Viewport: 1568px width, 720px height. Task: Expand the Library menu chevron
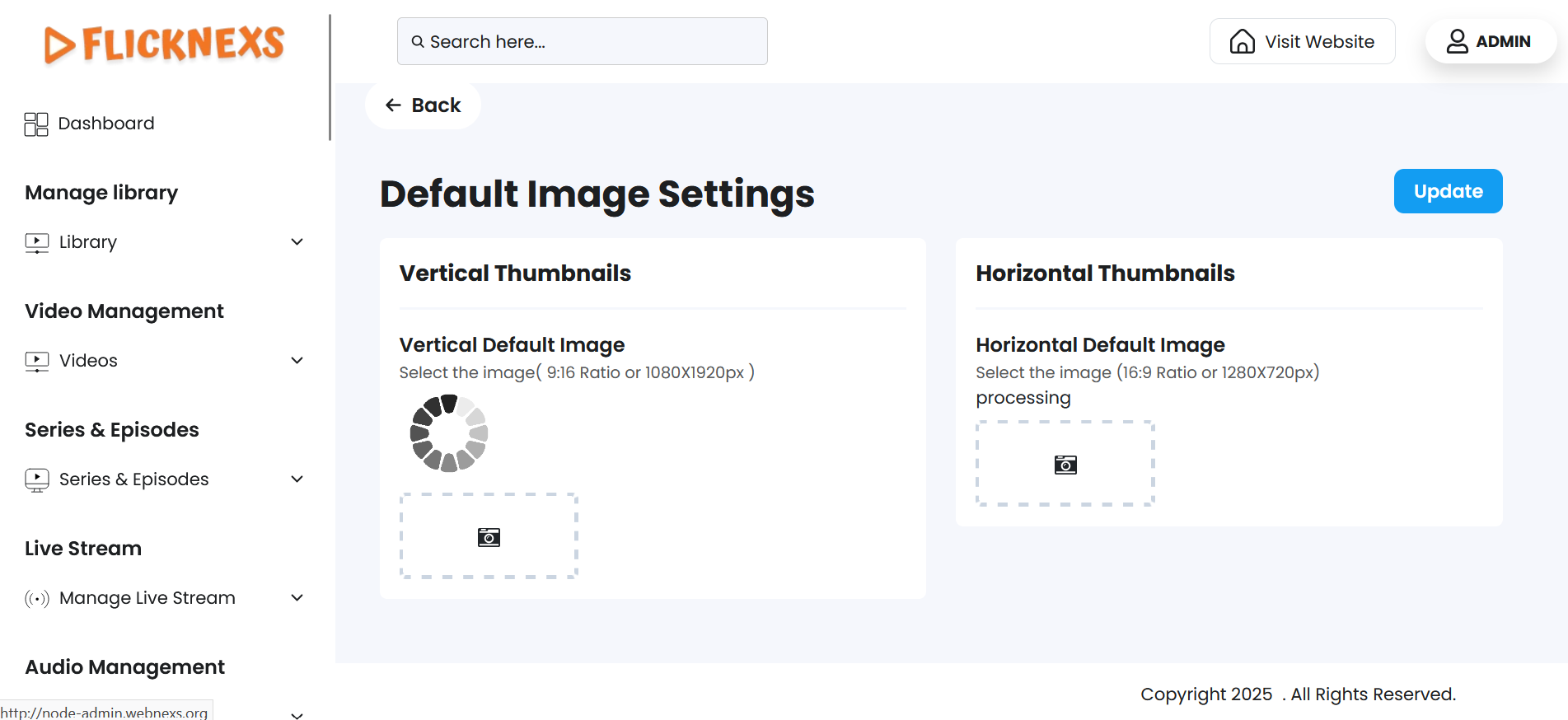[x=297, y=241]
